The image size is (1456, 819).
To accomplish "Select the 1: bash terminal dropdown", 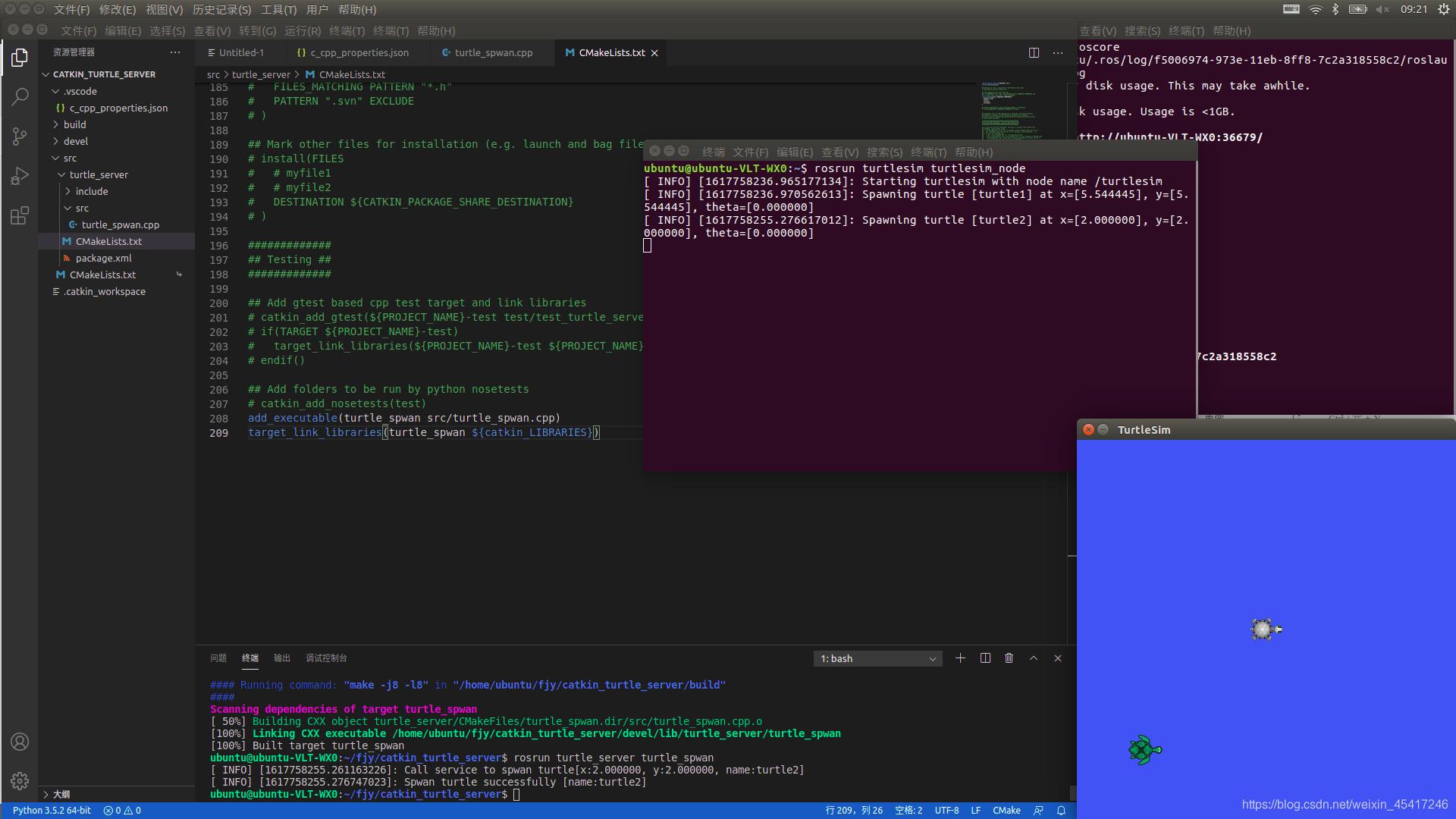I will coord(878,659).
